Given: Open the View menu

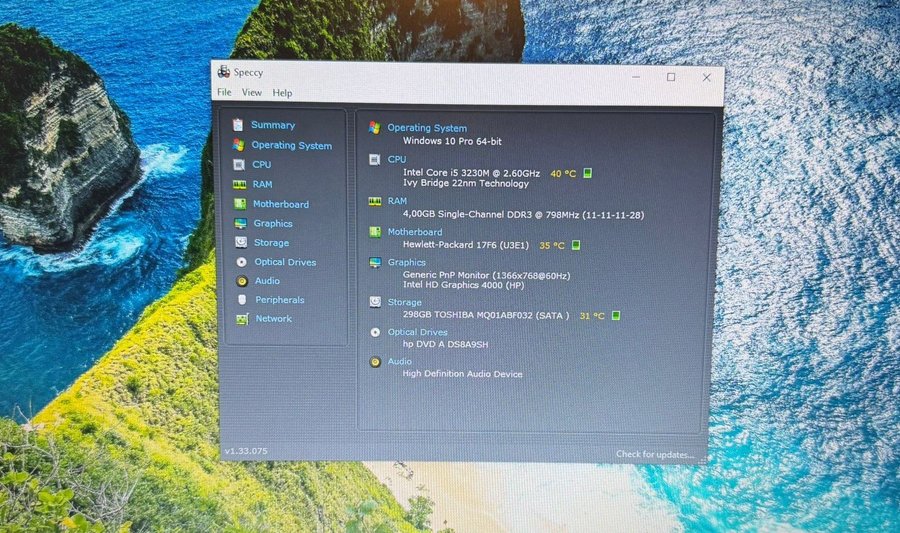Looking at the screenshot, I should 251,92.
